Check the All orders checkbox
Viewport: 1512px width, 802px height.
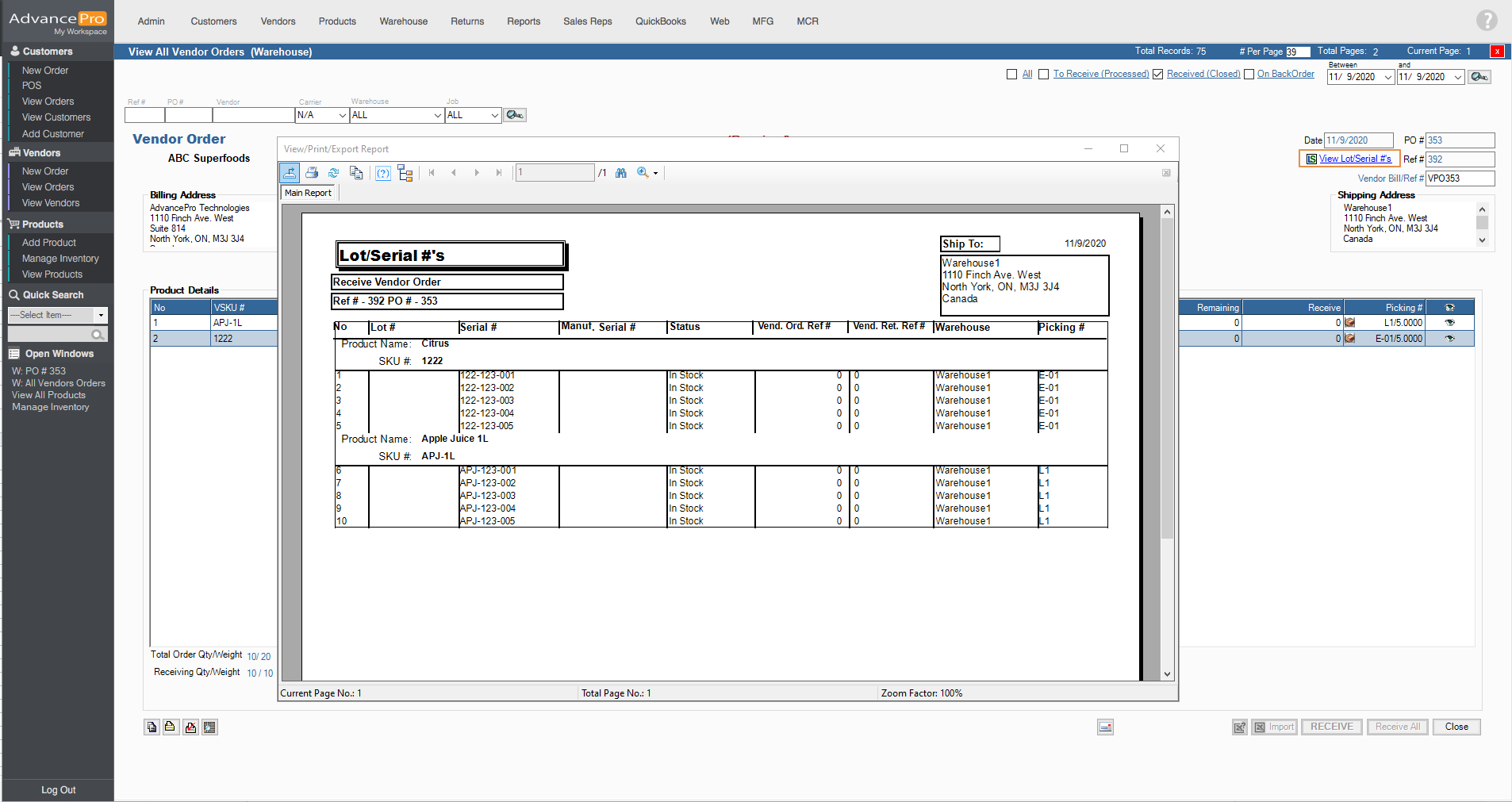click(1011, 75)
